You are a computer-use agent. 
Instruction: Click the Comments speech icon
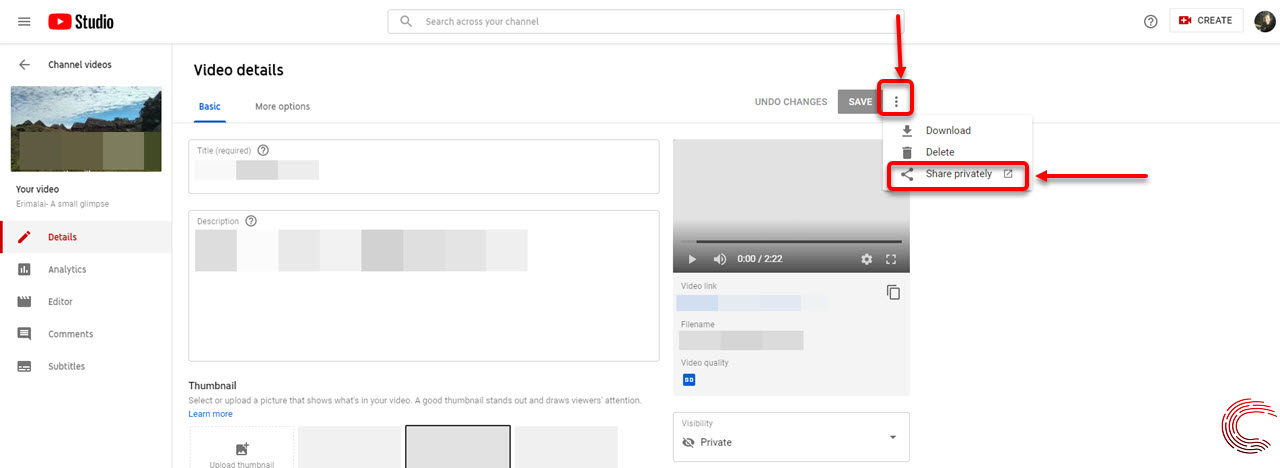[x=24, y=334]
